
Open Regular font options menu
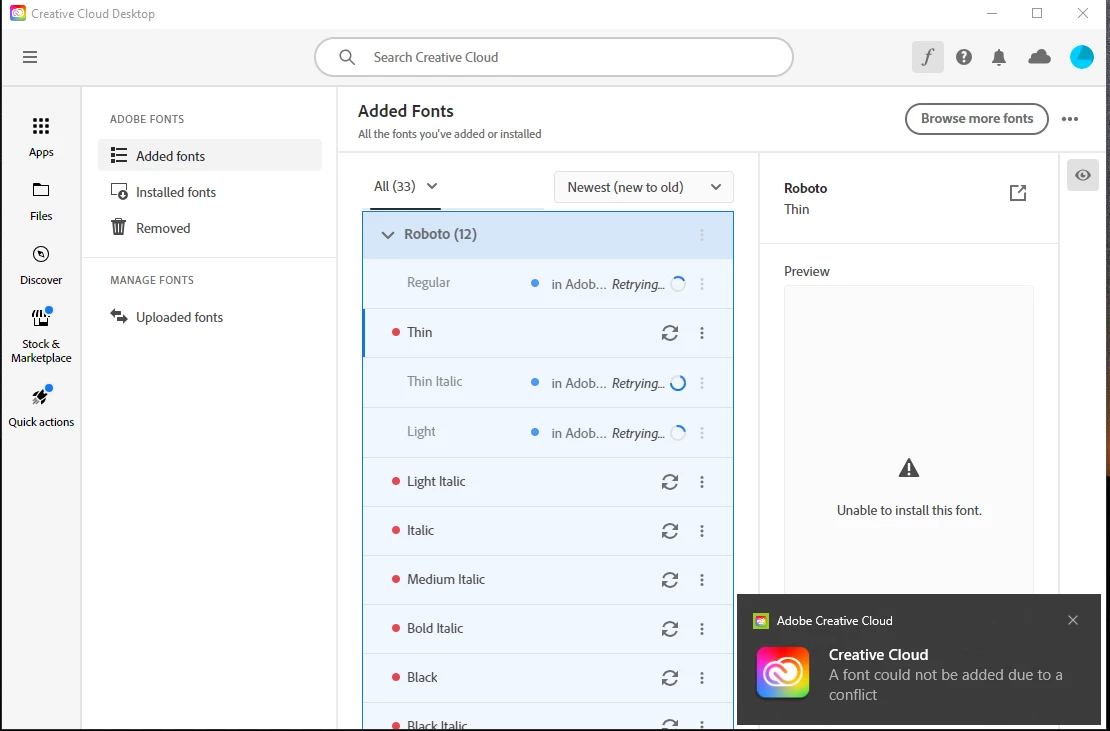click(x=702, y=284)
